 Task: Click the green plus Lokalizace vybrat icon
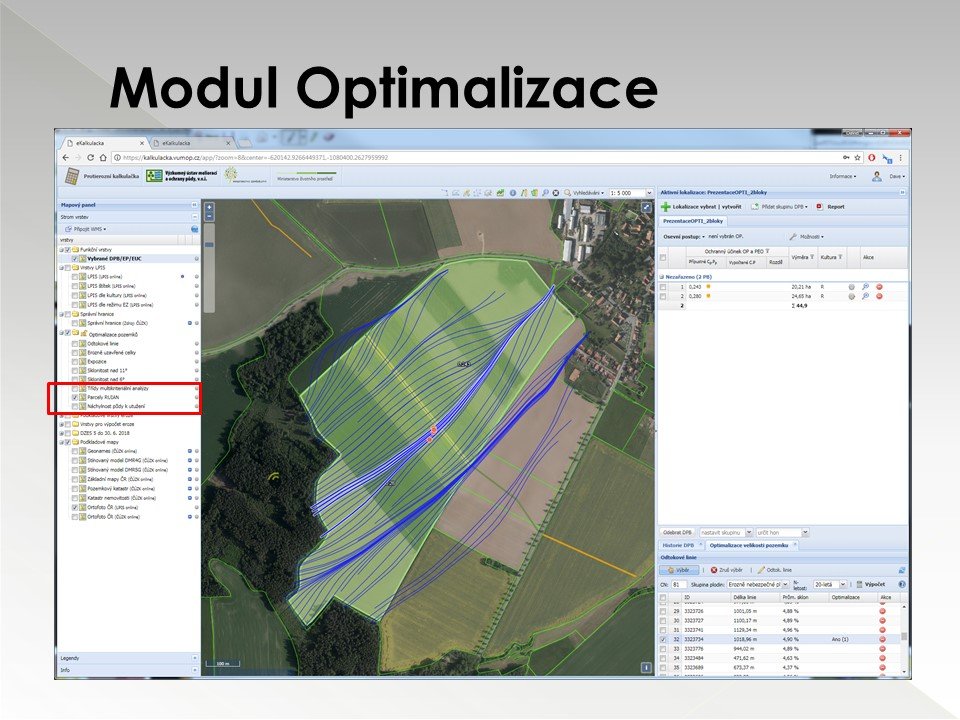point(665,207)
